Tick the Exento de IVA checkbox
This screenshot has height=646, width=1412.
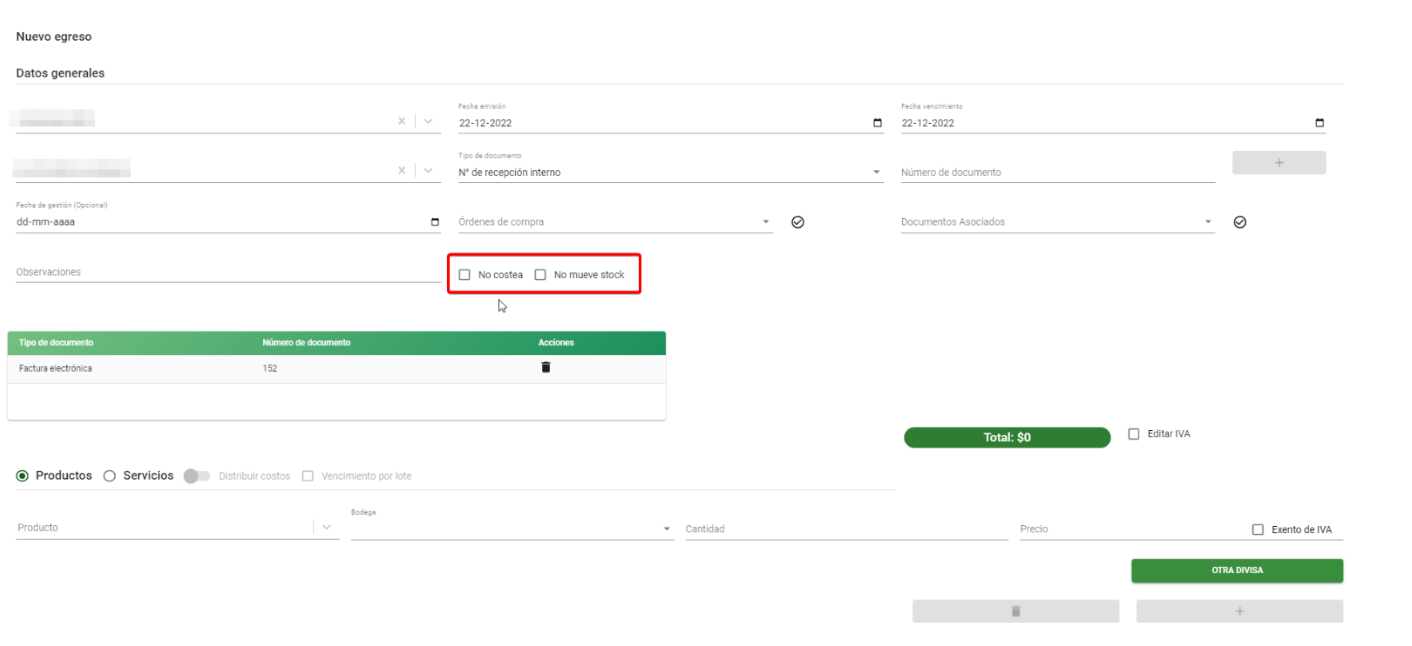pos(1258,529)
